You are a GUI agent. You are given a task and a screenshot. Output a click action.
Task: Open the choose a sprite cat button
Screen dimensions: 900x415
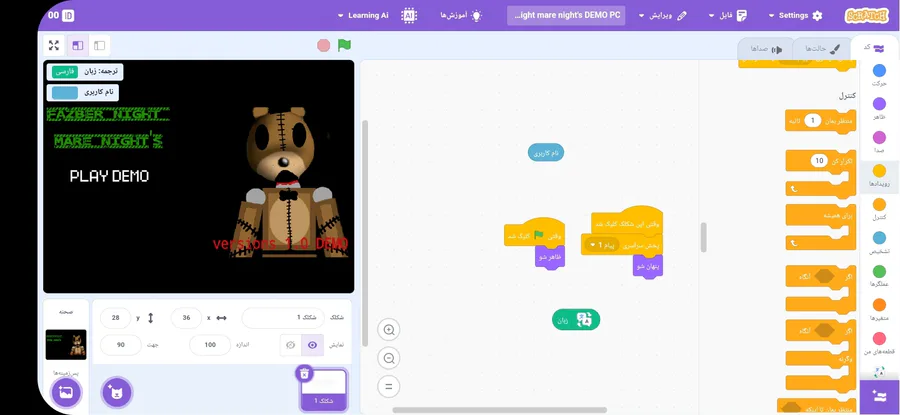tap(117, 393)
